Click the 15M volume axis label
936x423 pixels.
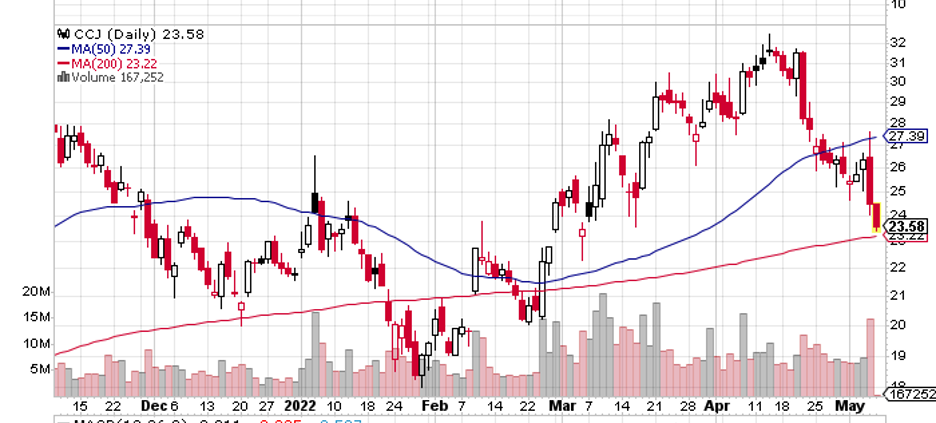pyautogui.click(x=37, y=318)
